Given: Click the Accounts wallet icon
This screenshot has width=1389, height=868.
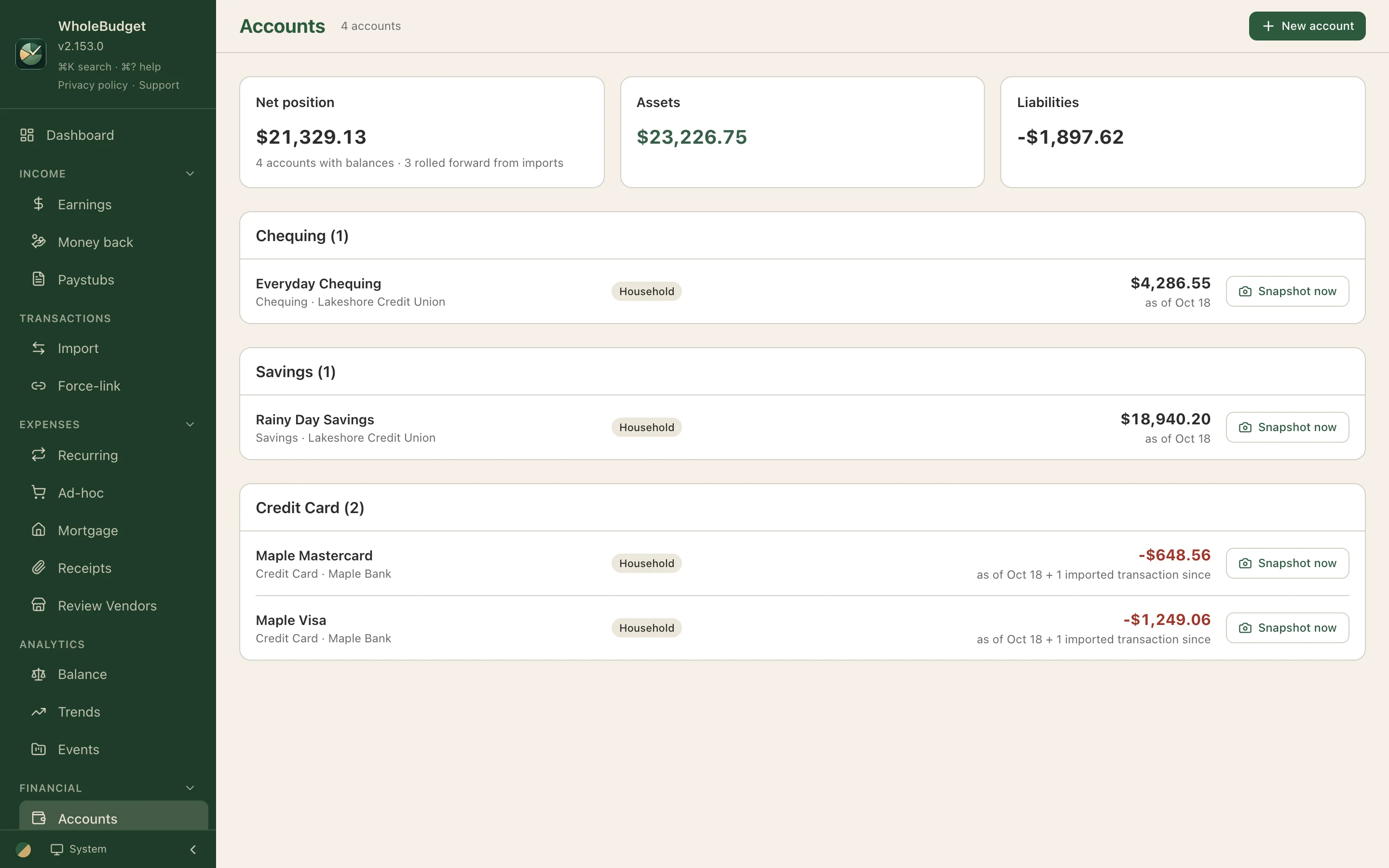Looking at the screenshot, I should (x=39, y=818).
